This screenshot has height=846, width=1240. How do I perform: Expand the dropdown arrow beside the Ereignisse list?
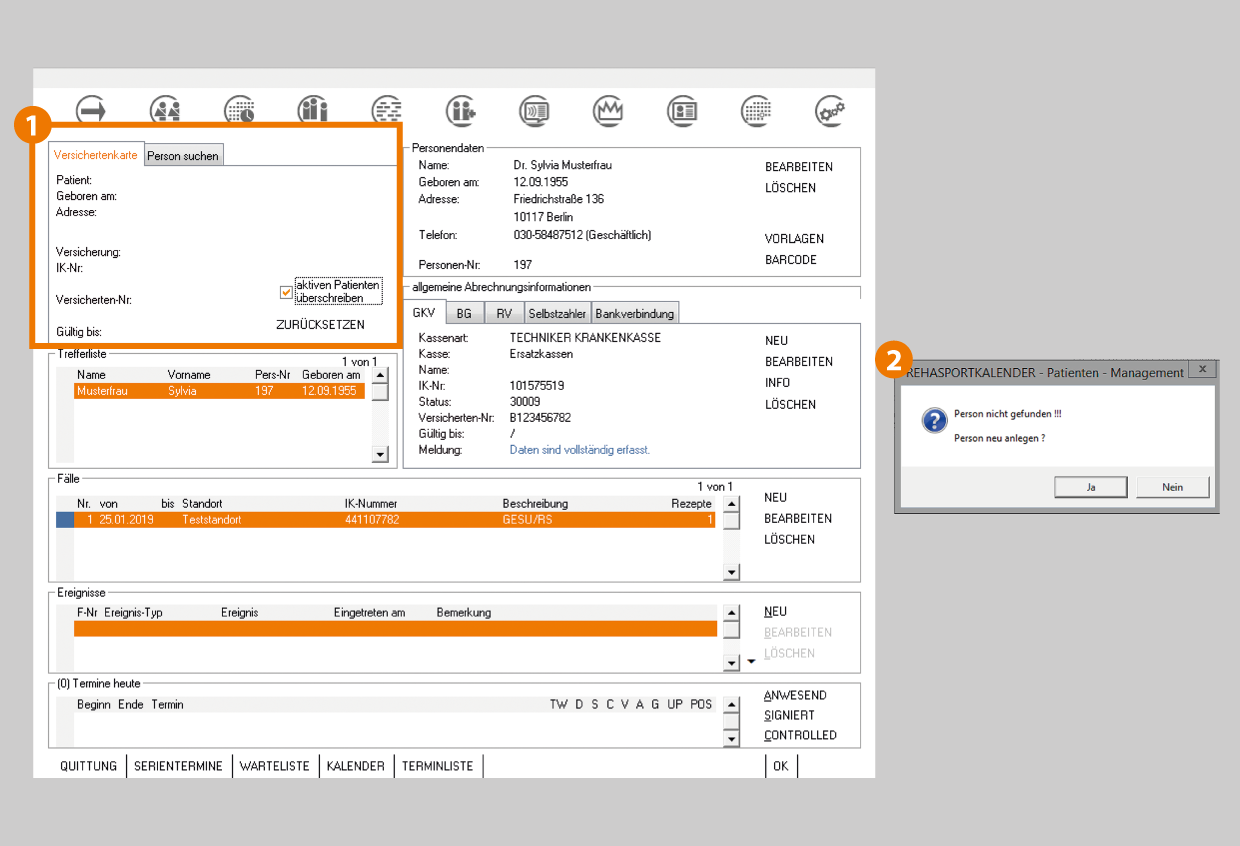[752, 662]
